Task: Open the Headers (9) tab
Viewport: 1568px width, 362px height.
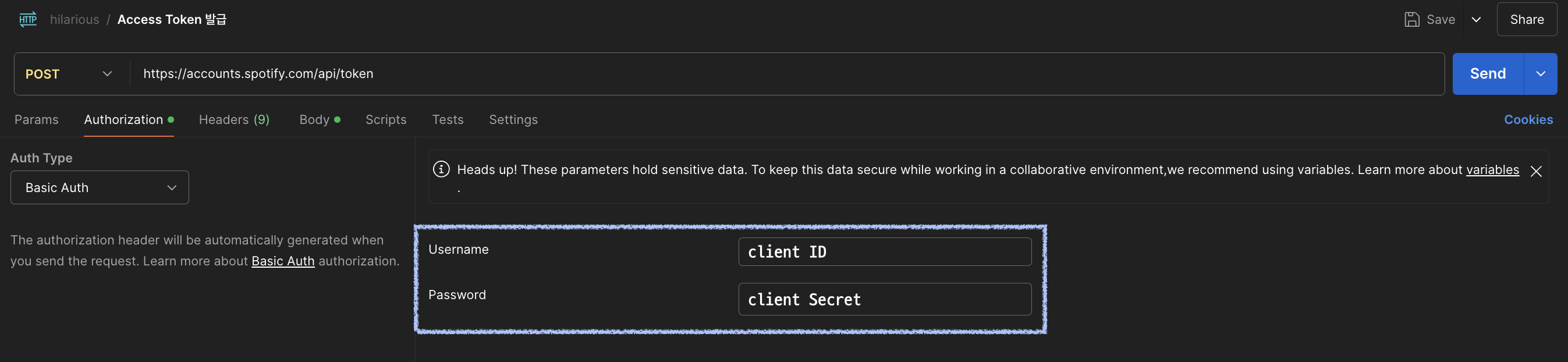Action: (x=235, y=120)
